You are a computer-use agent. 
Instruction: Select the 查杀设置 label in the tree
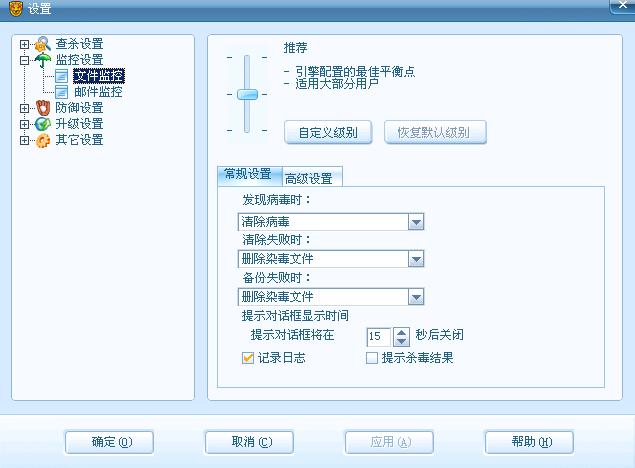pos(79,44)
